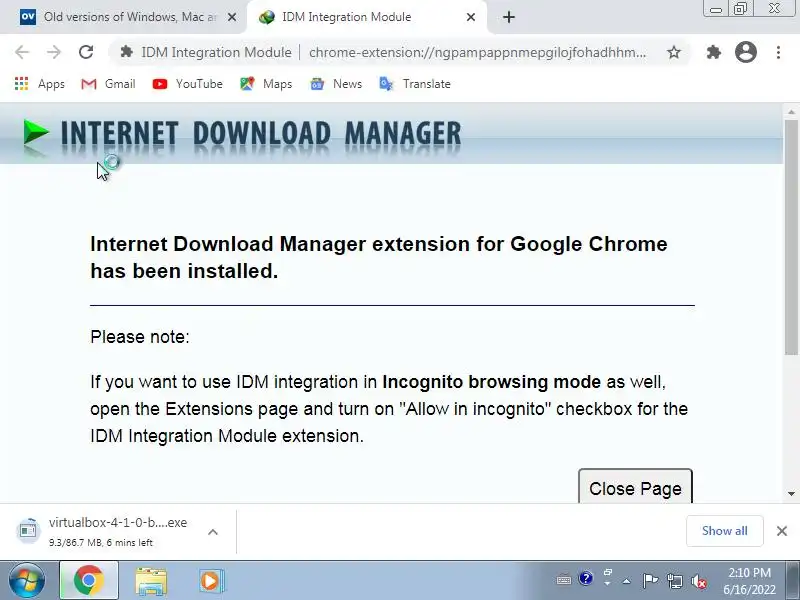
Task: Expand options for virtualbox download item
Action: pos(213,532)
